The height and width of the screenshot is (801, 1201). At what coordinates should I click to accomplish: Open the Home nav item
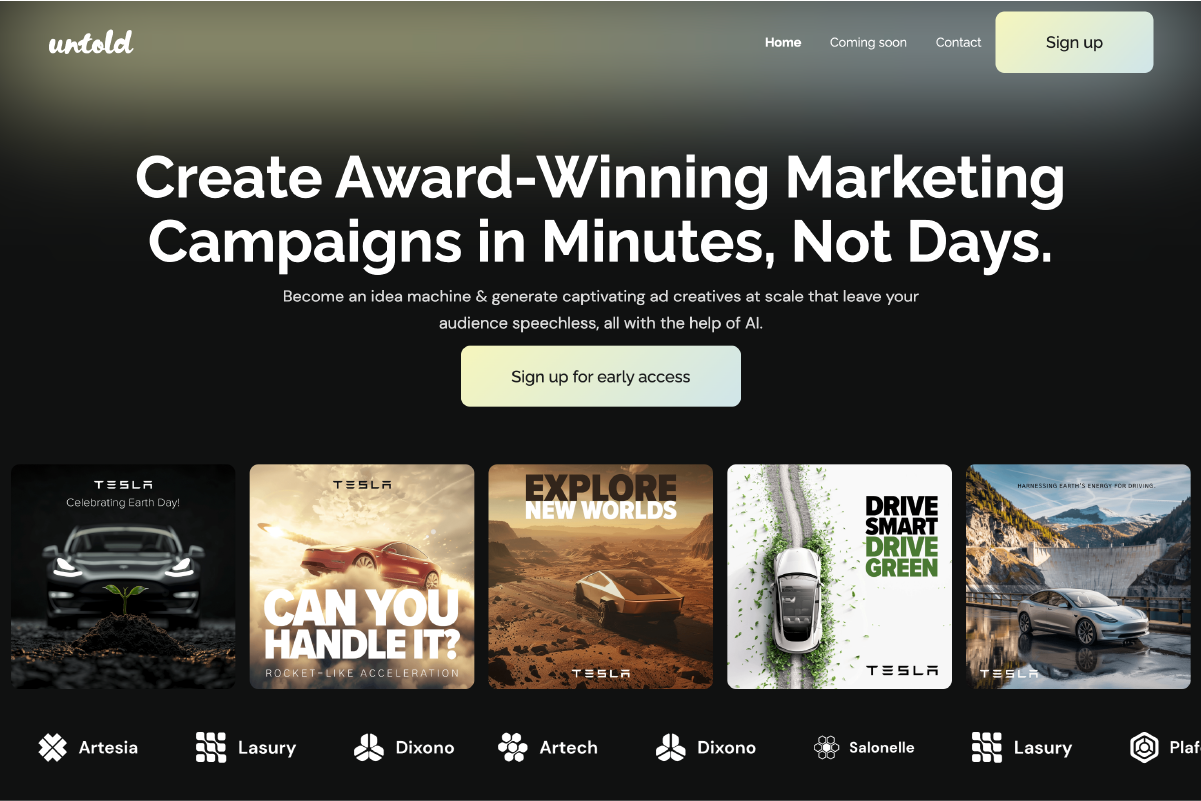pyautogui.click(x=783, y=42)
